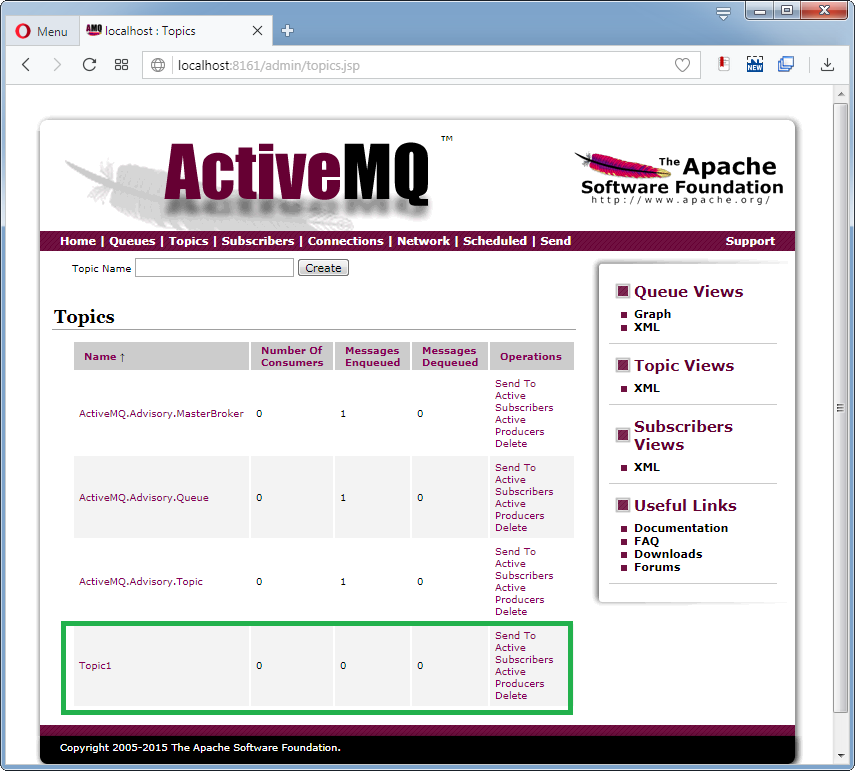Click the Topic Name input field
The height and width of the screenshot is (771, 855).
(214, 268)
